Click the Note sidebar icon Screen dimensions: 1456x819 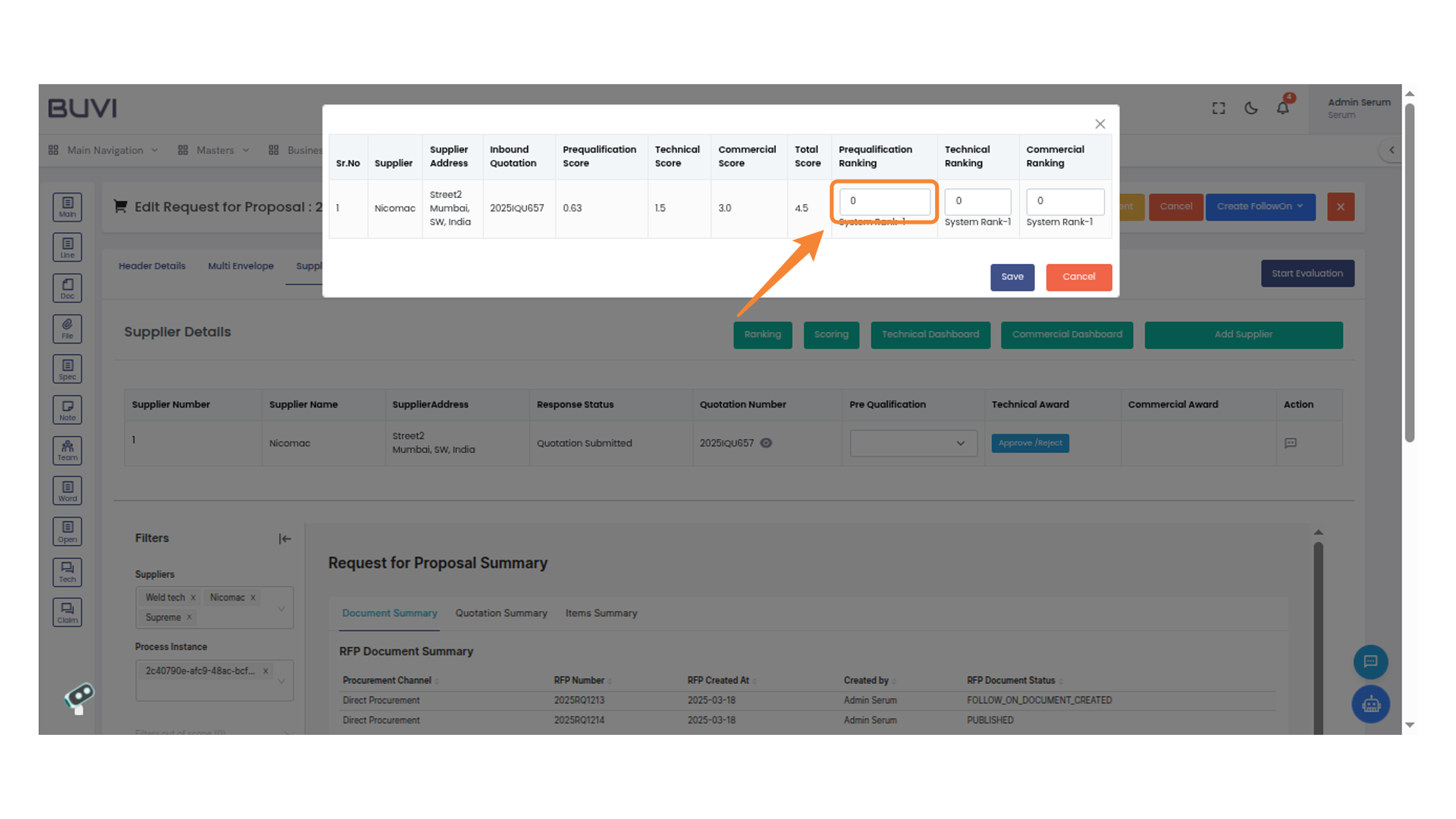click(x=67, y=409)
